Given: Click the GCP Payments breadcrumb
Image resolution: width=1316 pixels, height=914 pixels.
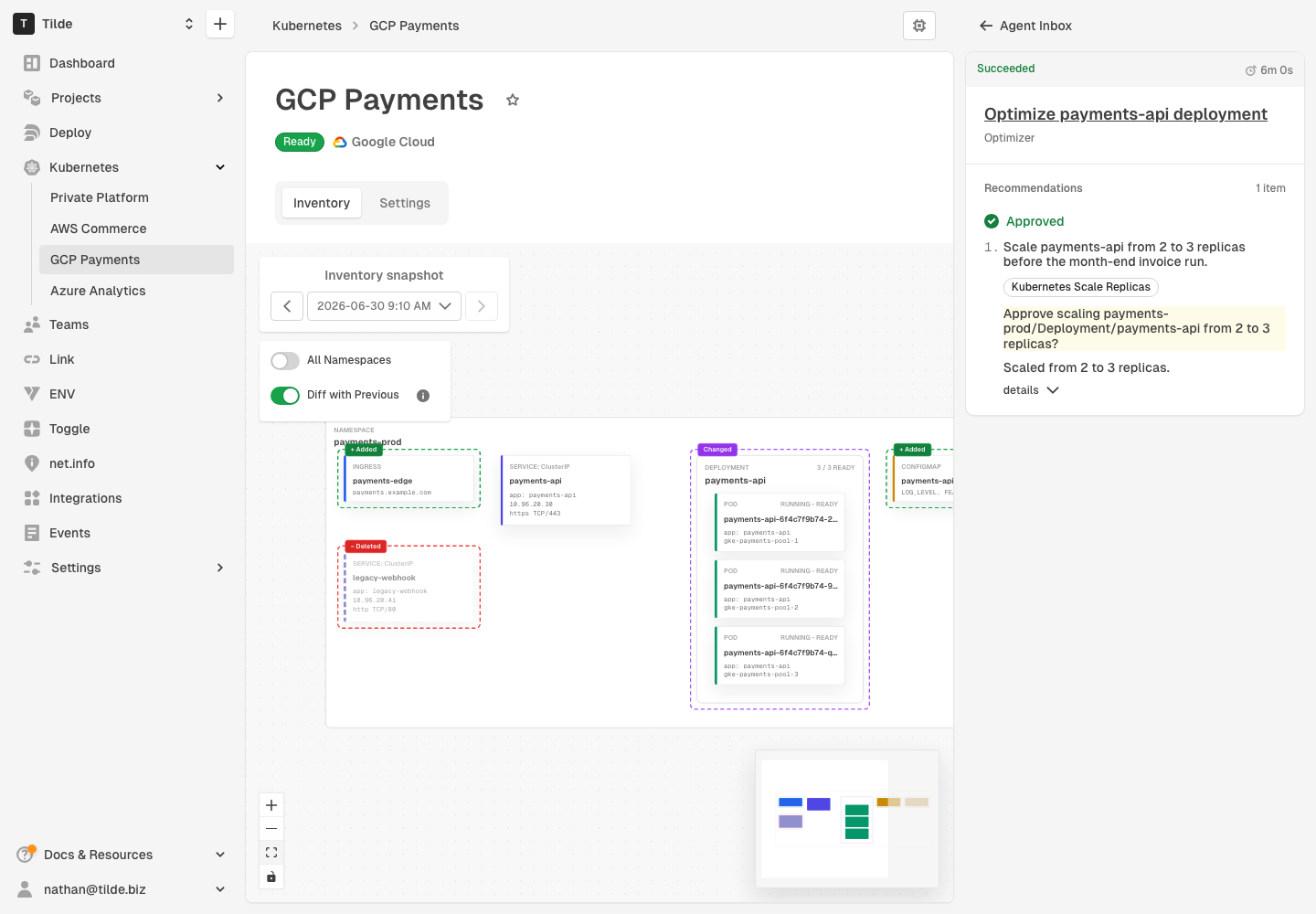Looking at the screenshot, I should 414,26.
